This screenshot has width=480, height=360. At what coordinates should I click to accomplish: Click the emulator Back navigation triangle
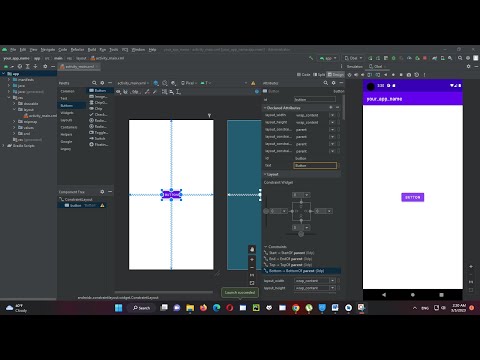pyautogui.click(x=384, y=295)
